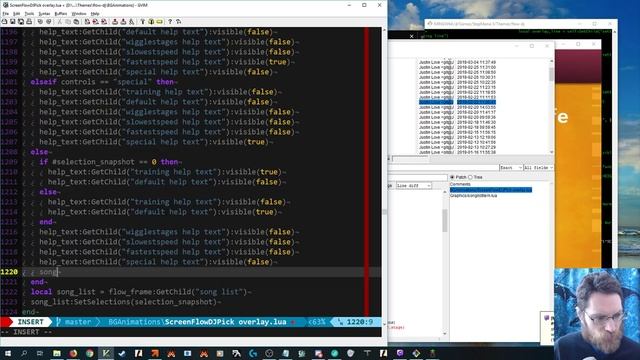Open Task View from the taskbar
The height and width of the screenshot is (360, 640).
click(x=40, y=353)
